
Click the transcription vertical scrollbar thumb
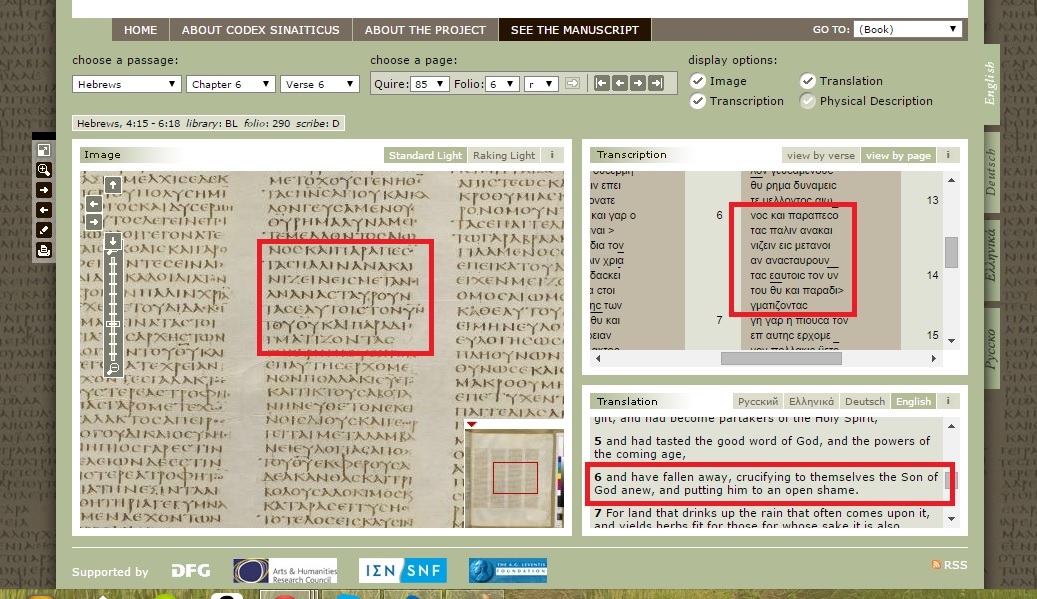952,253
